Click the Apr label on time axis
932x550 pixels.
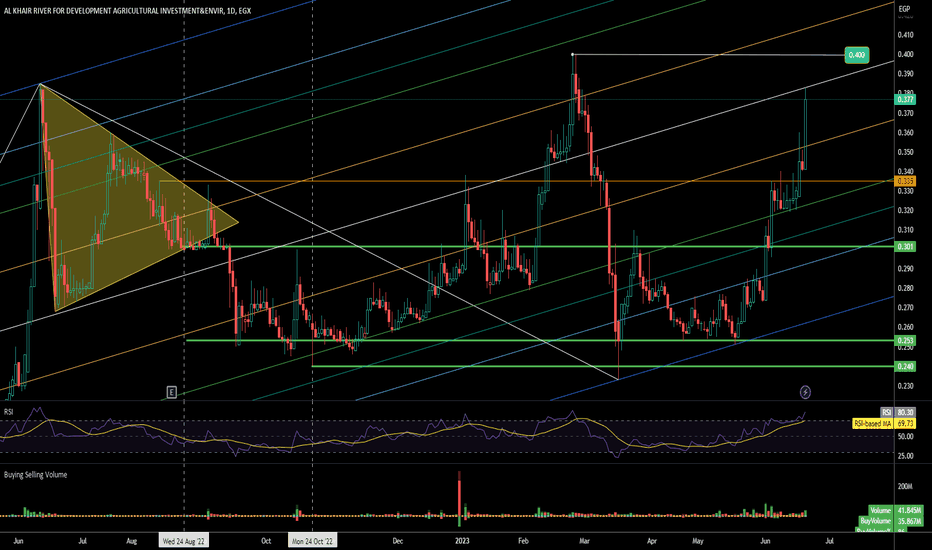tap(652, 541)
